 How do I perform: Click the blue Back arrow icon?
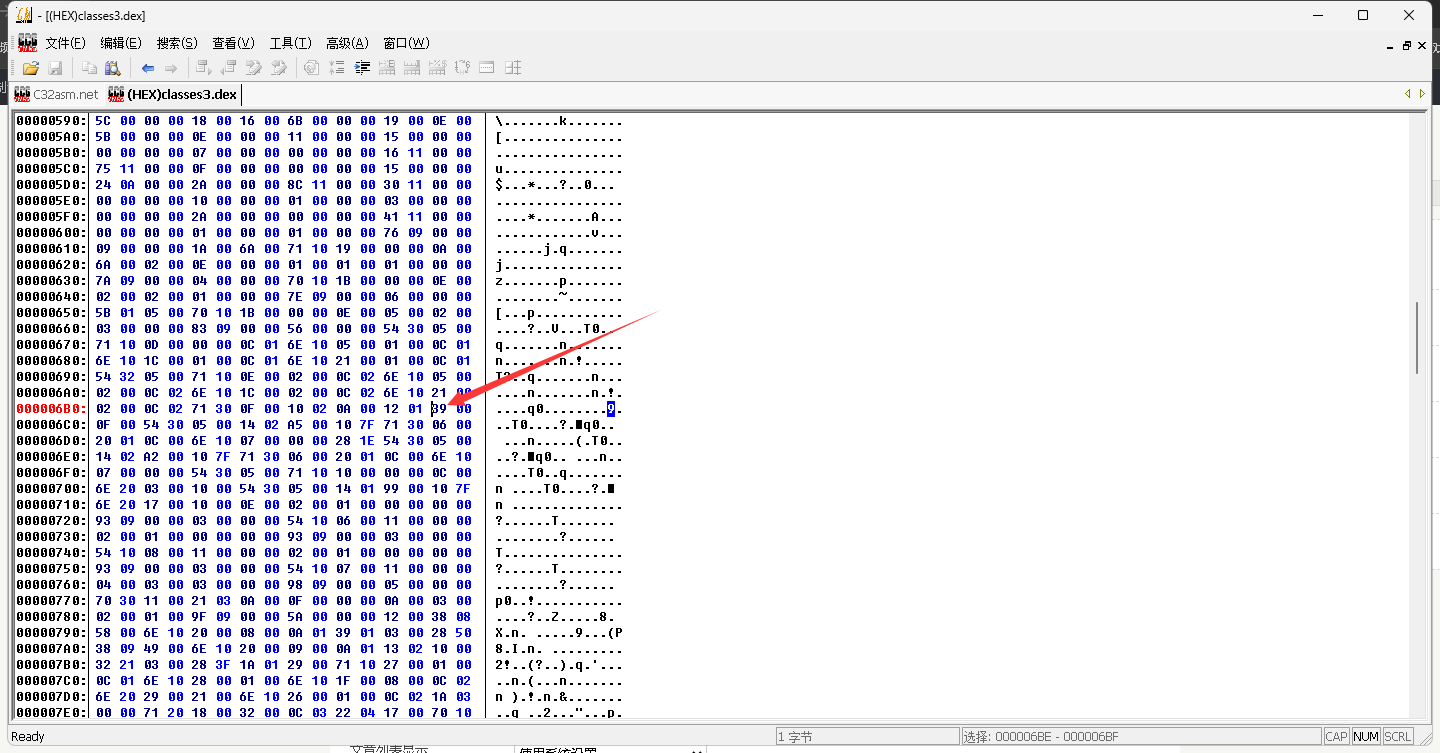[x=148, y=68]
